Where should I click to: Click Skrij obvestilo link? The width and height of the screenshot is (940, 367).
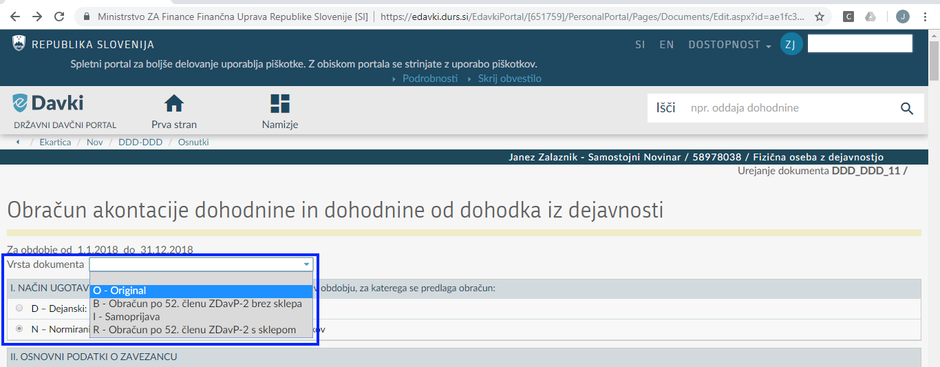pyautogui.click(x=510, y=79)
